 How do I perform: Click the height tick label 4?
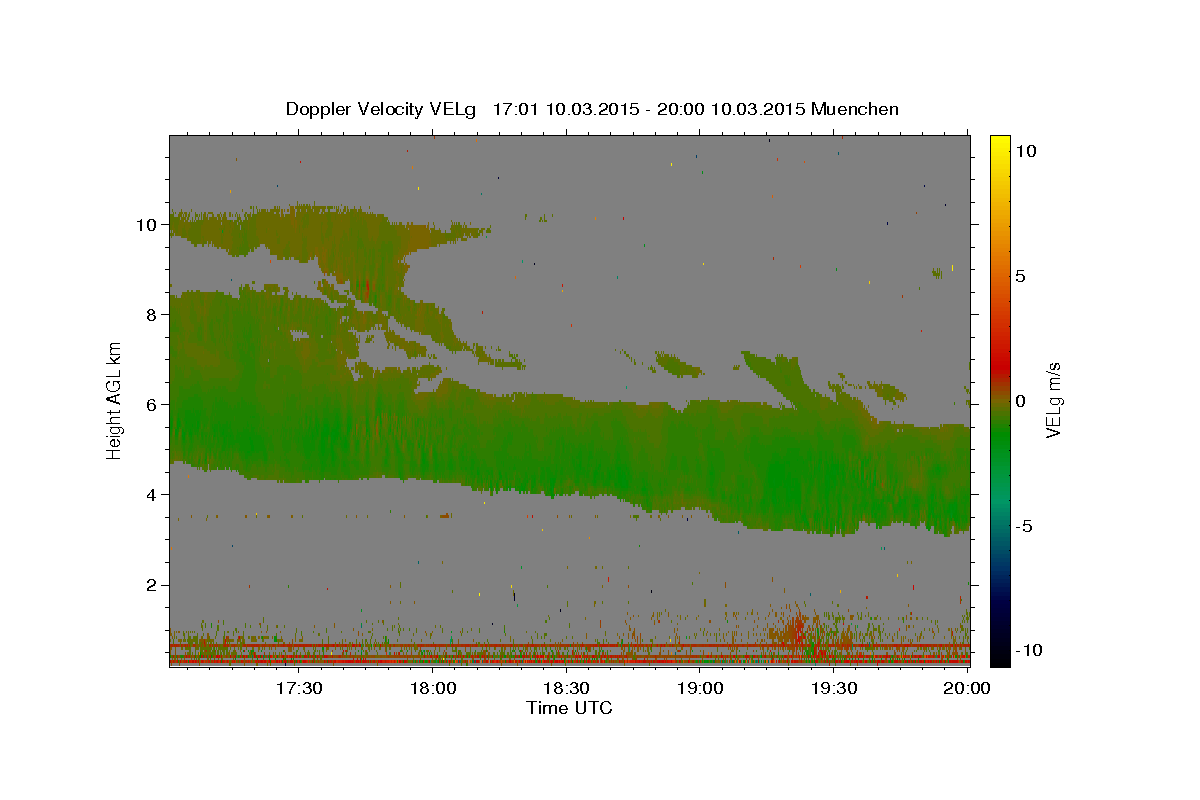(152, 494)
